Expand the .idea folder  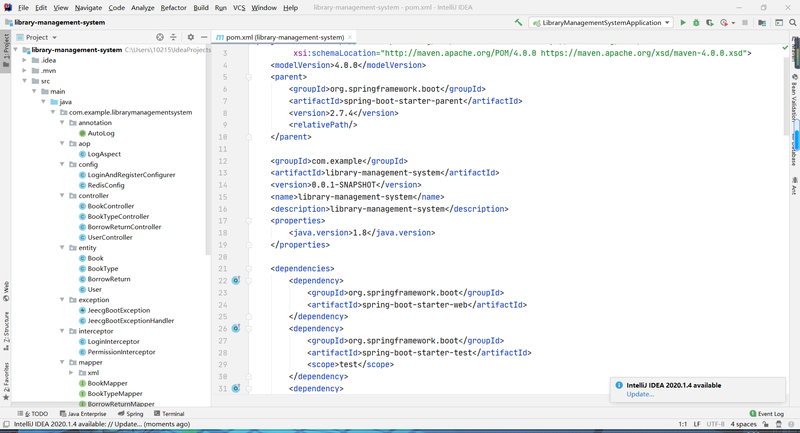24,60
